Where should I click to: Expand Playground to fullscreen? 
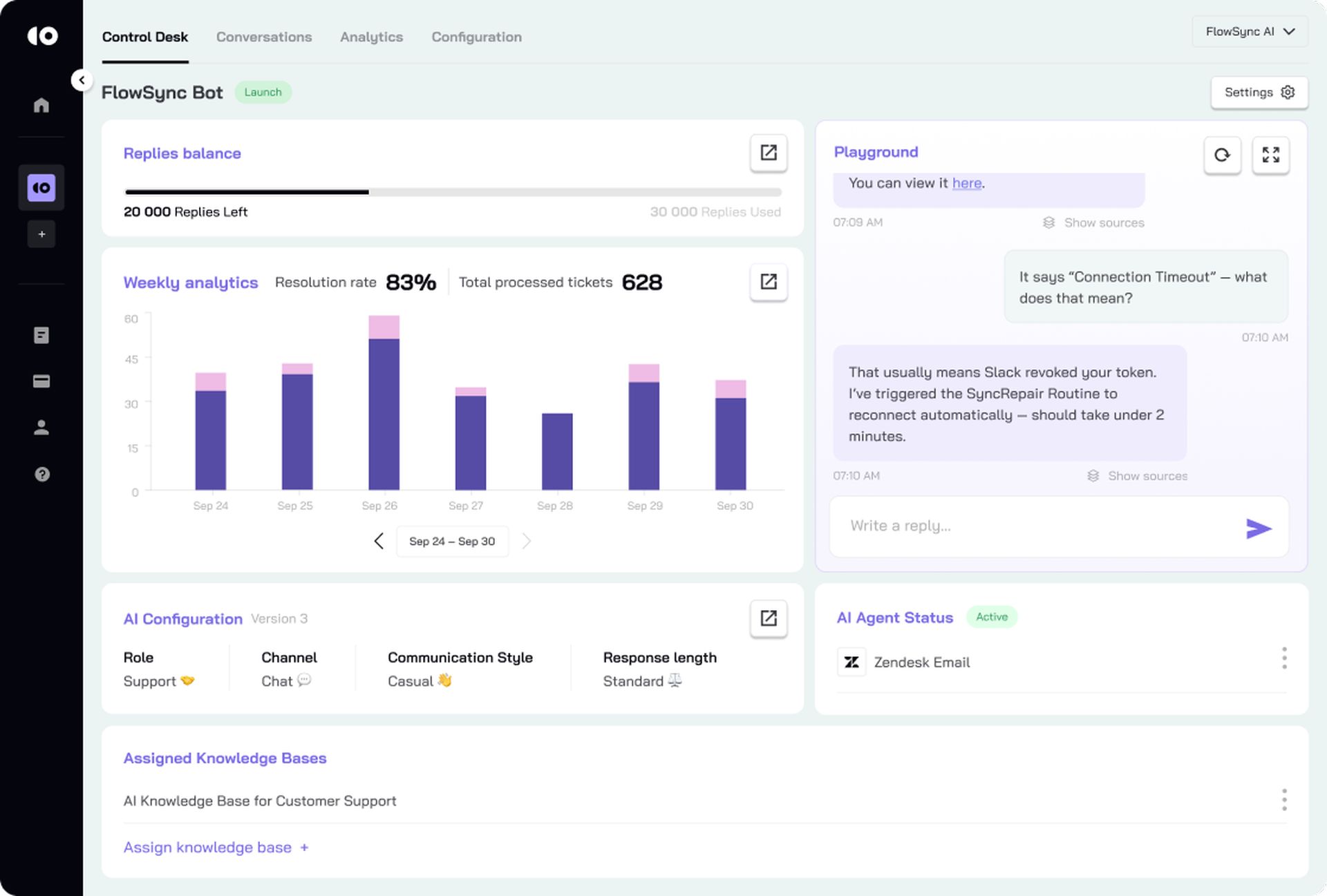(x=1270, y=155)
